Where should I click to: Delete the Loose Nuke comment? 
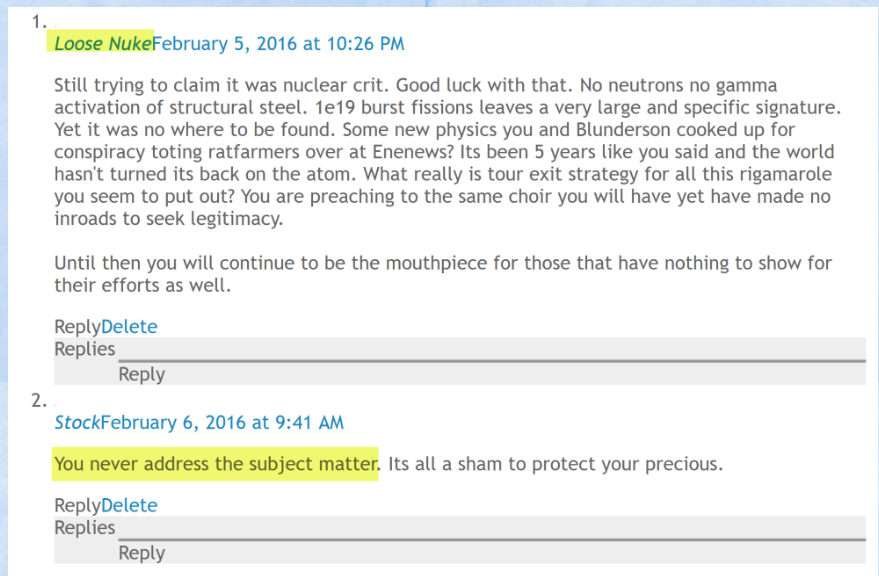click(129, 327)
